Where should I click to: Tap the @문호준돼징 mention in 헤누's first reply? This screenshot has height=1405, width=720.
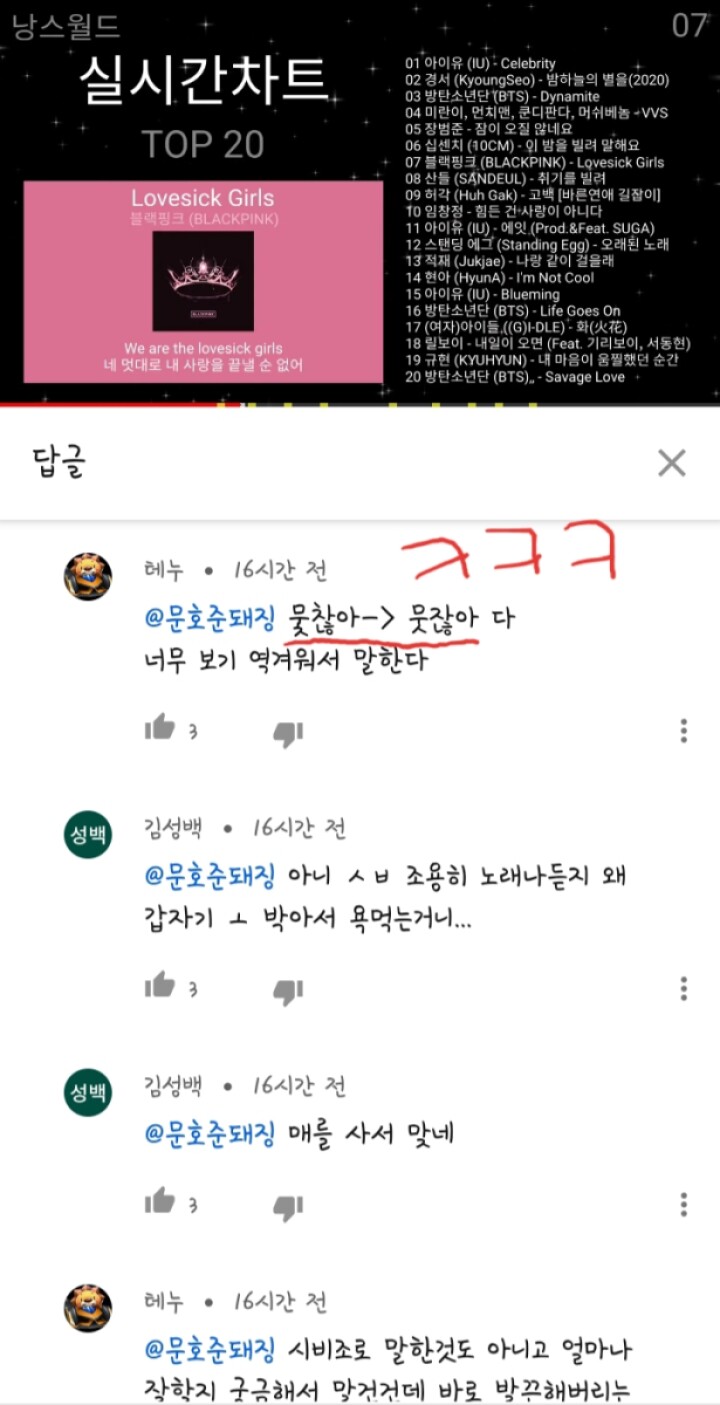click(x=211, y=618)
